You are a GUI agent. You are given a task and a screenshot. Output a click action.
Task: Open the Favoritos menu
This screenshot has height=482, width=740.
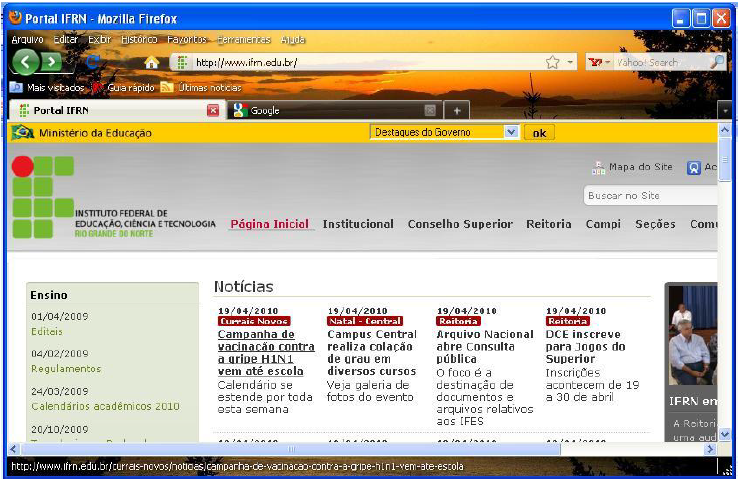(187, 39)
